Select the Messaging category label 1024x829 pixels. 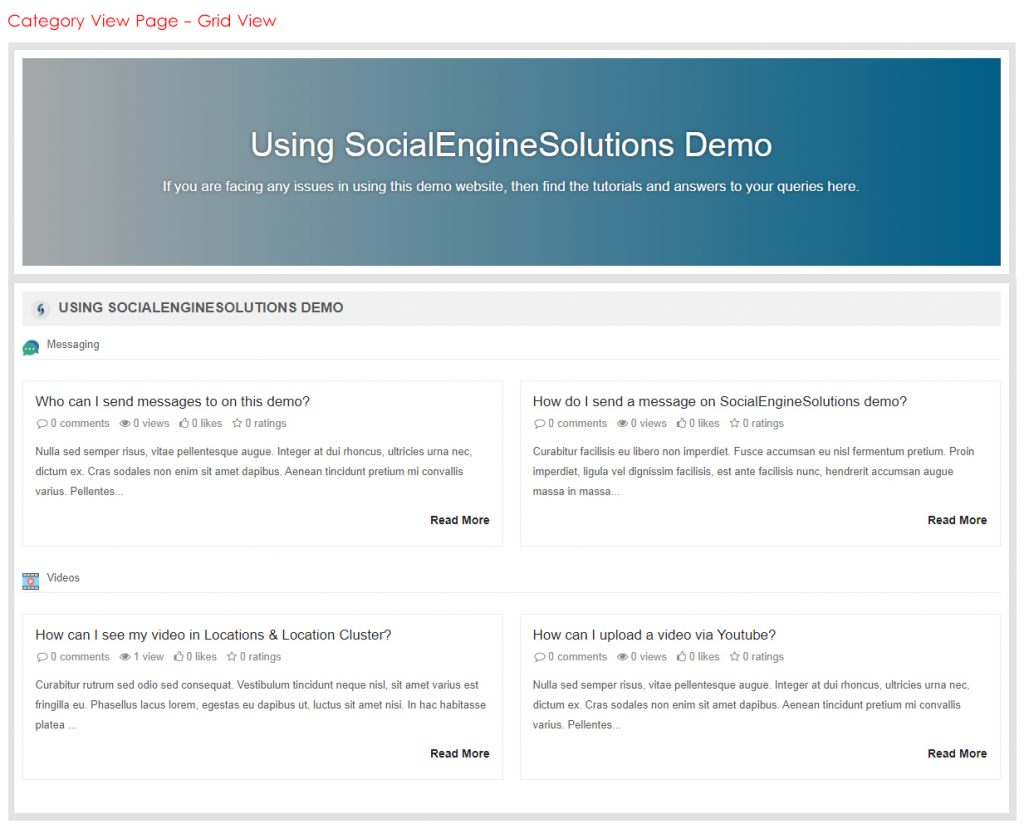tap(74, 344)
